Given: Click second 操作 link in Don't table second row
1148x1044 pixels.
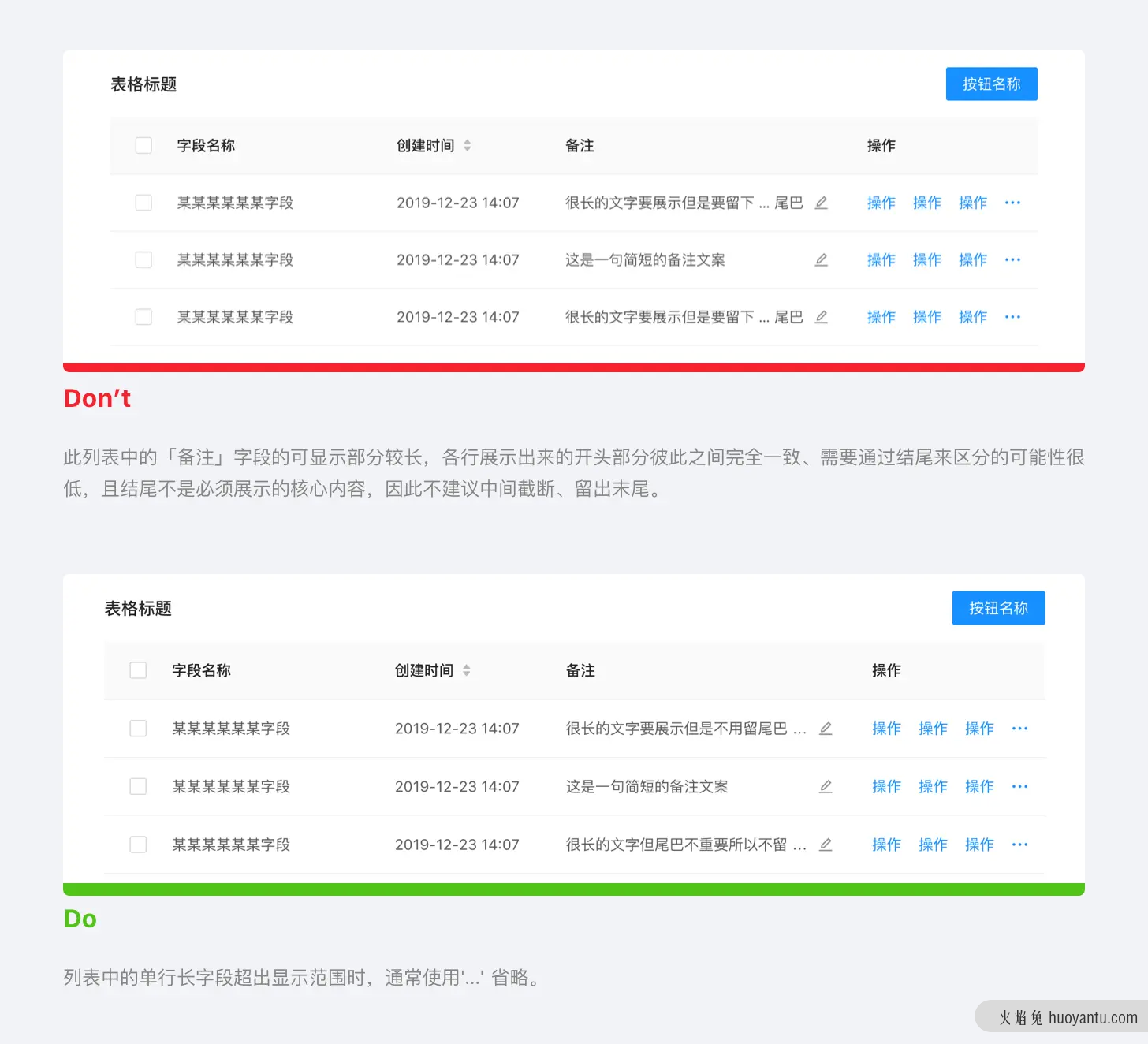Looking at the screenshot, I should tap(927, 259).
